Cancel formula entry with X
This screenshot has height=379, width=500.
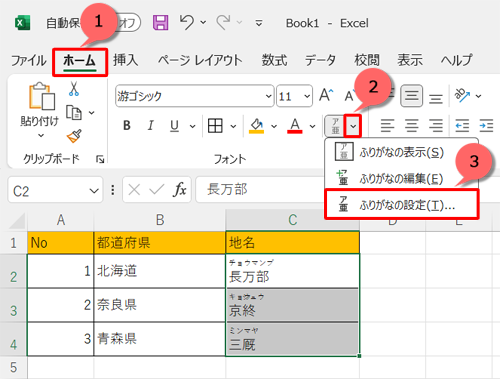coord(134,190)
